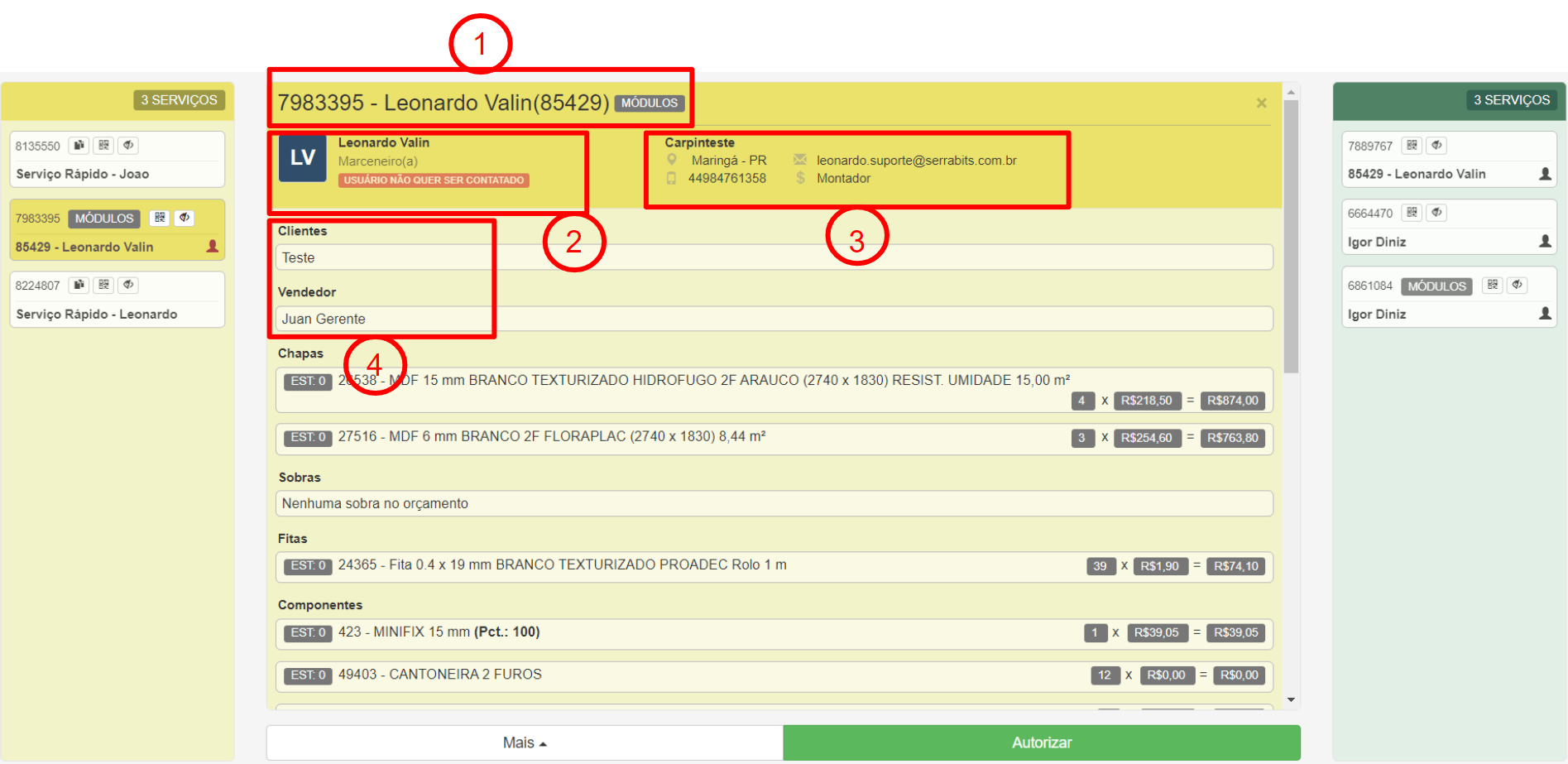Click the Teste client field
The image size is (1568, 764).
(x=774, y=257)
